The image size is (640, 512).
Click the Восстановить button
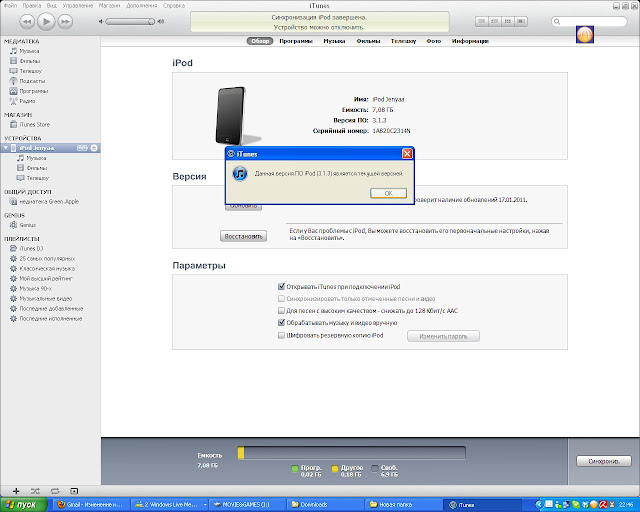(x=243, y=236)
